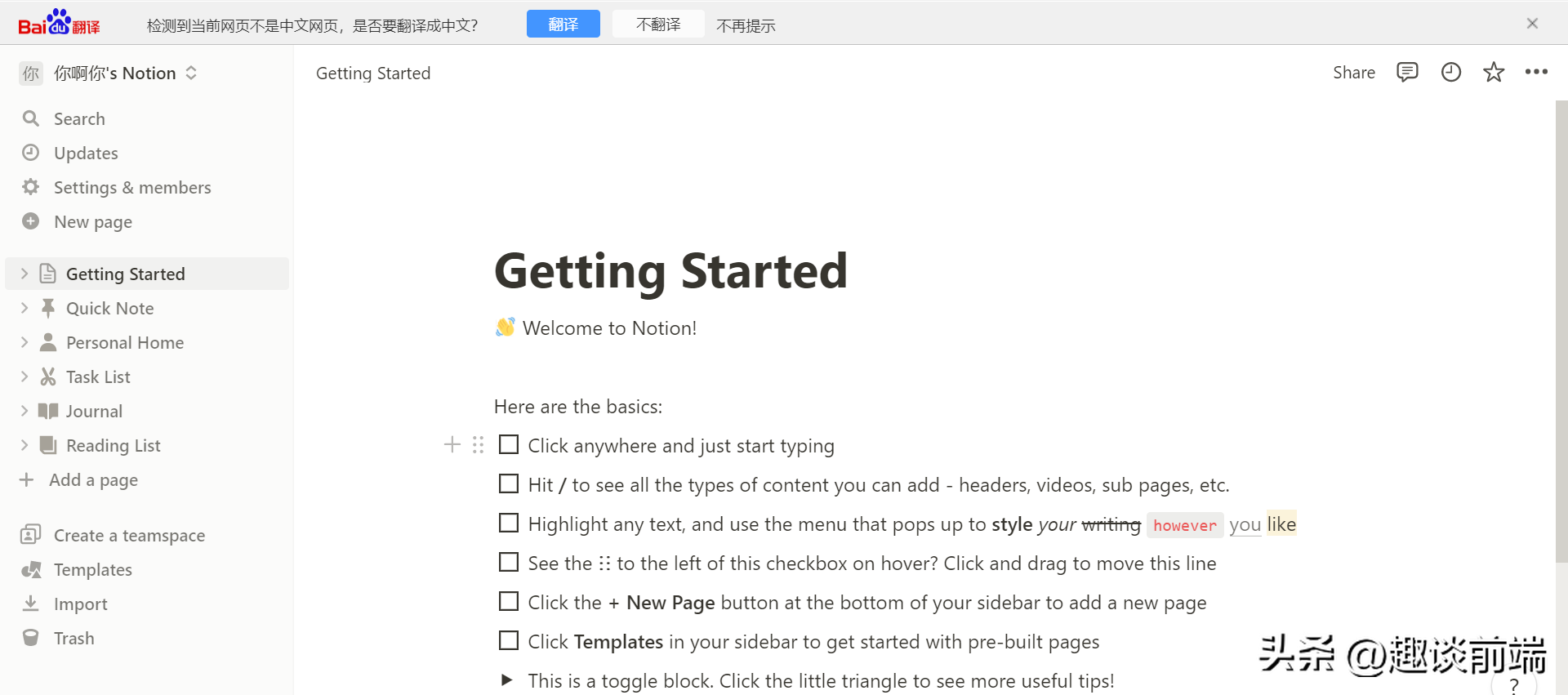Click the Trash bin icon

[31, 638]
